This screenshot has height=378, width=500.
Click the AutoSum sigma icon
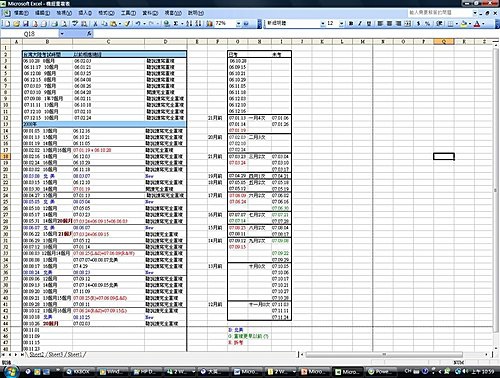pos(175,23)
